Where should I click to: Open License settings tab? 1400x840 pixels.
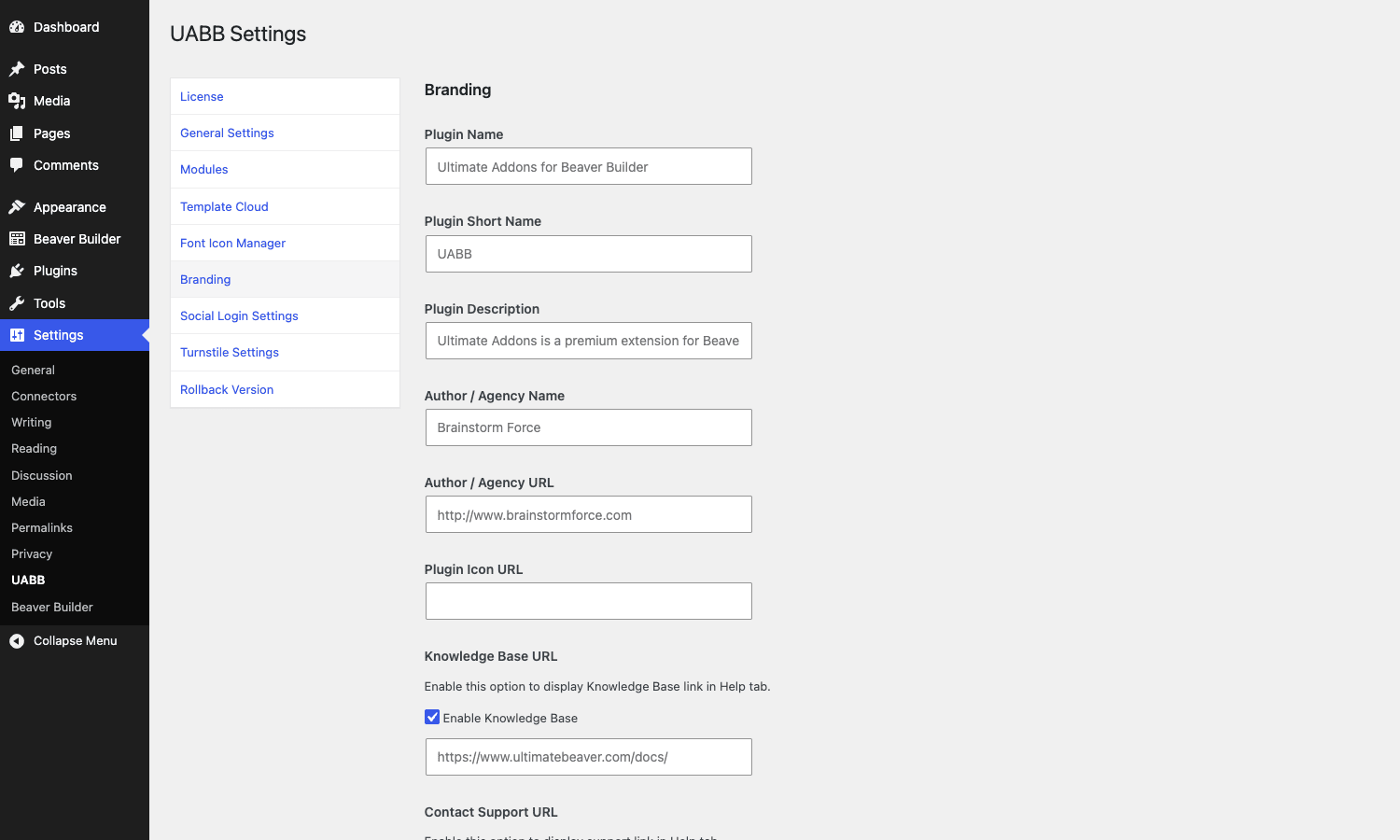point(285,96)
